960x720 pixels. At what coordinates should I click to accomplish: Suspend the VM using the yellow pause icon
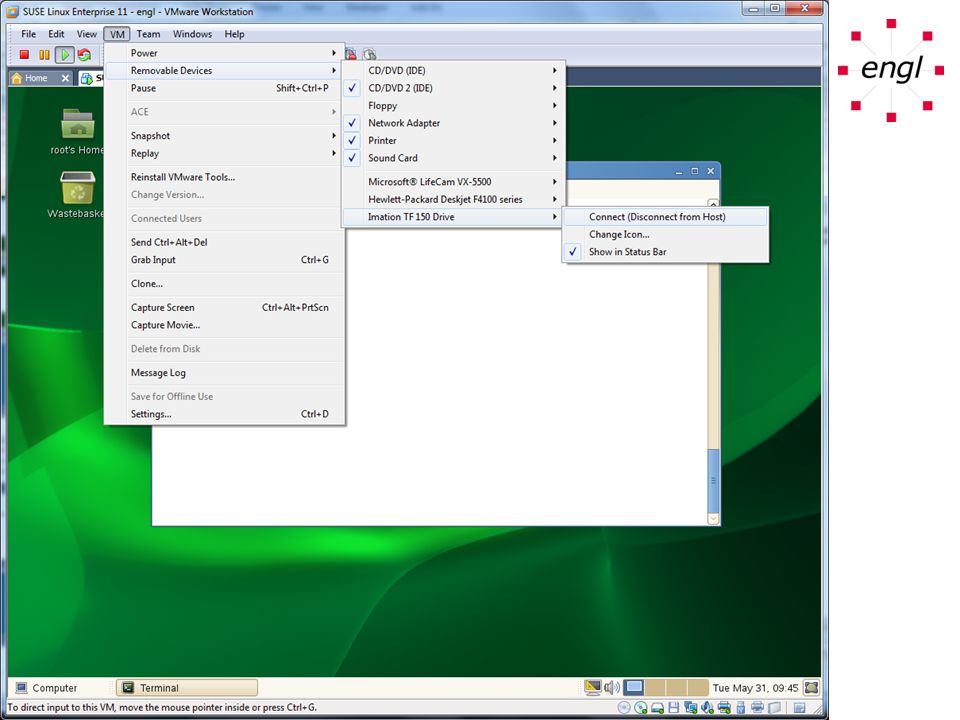point(44,54)
